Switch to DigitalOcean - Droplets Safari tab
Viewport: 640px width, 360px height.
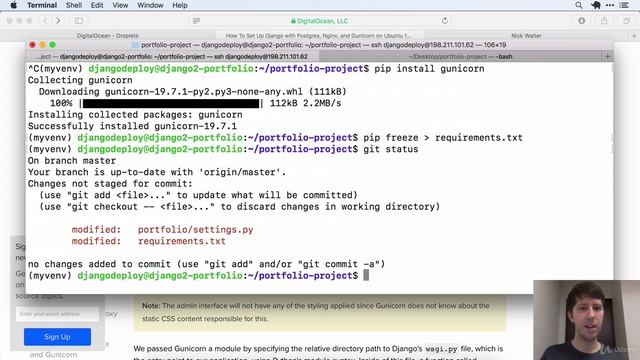(x=108, y=36)
